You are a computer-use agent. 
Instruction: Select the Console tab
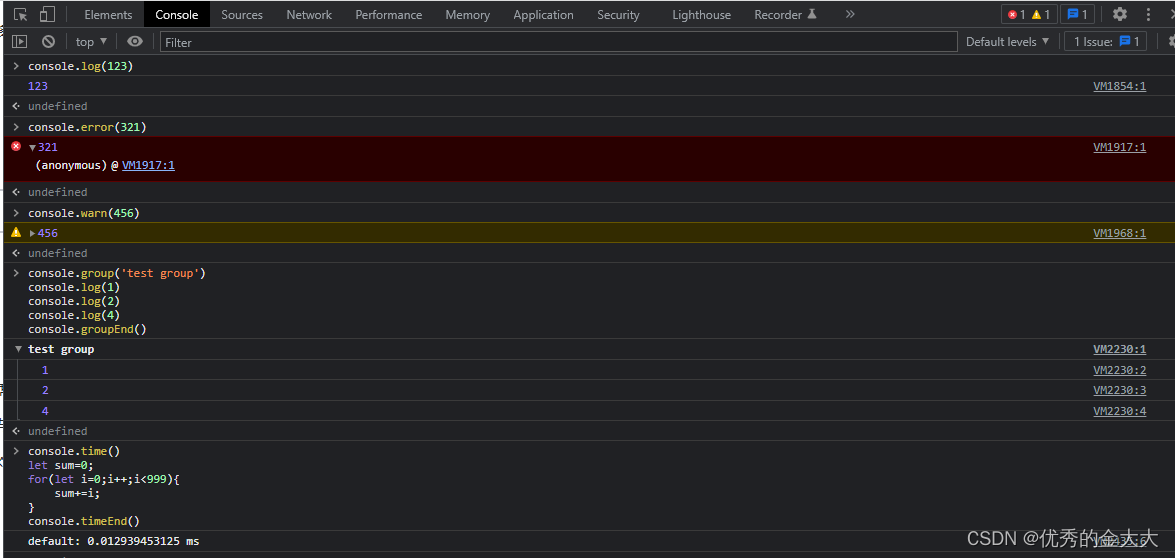coord(177,15)
